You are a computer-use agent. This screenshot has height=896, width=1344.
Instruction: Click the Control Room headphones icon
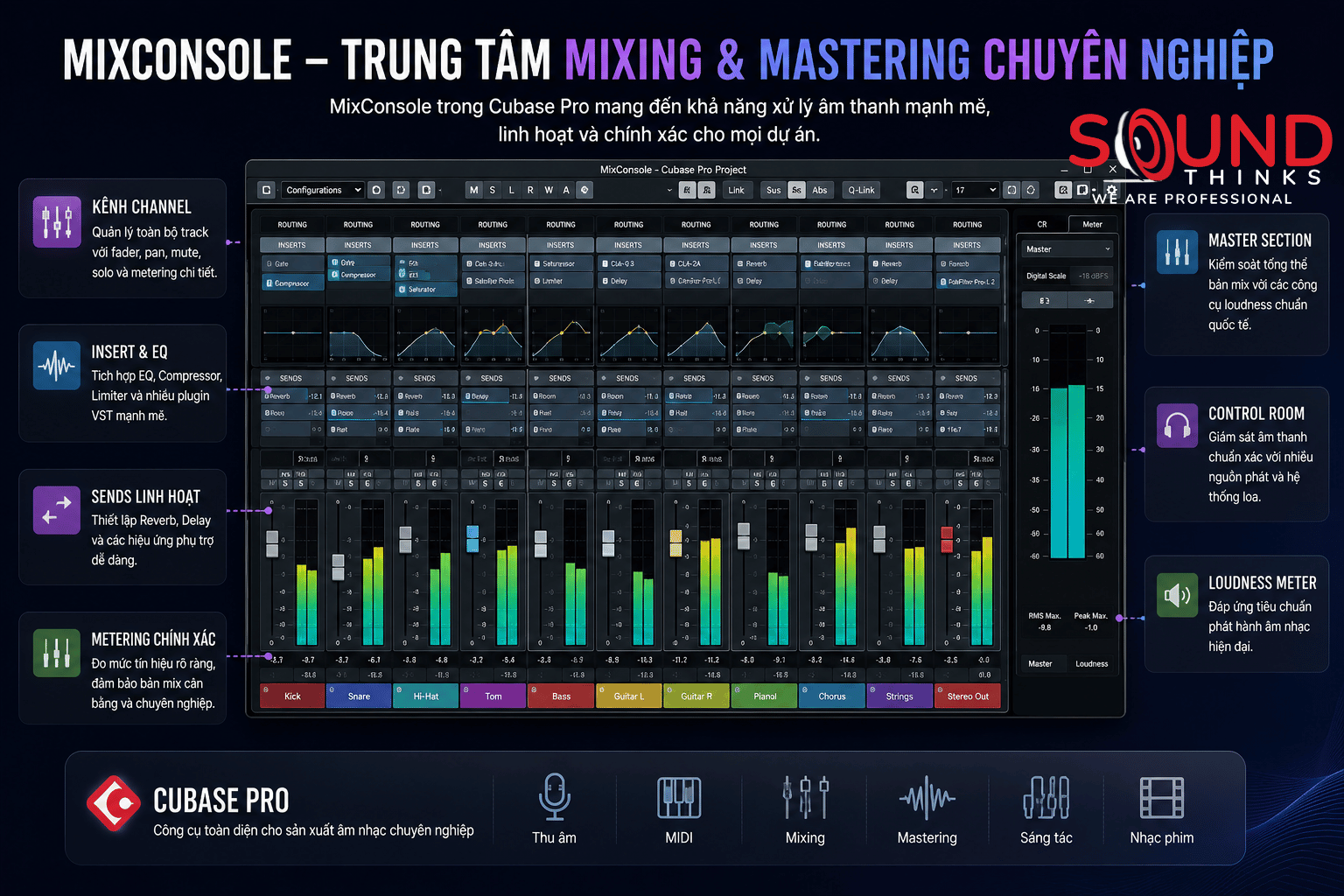click(x=1177, y=426)
